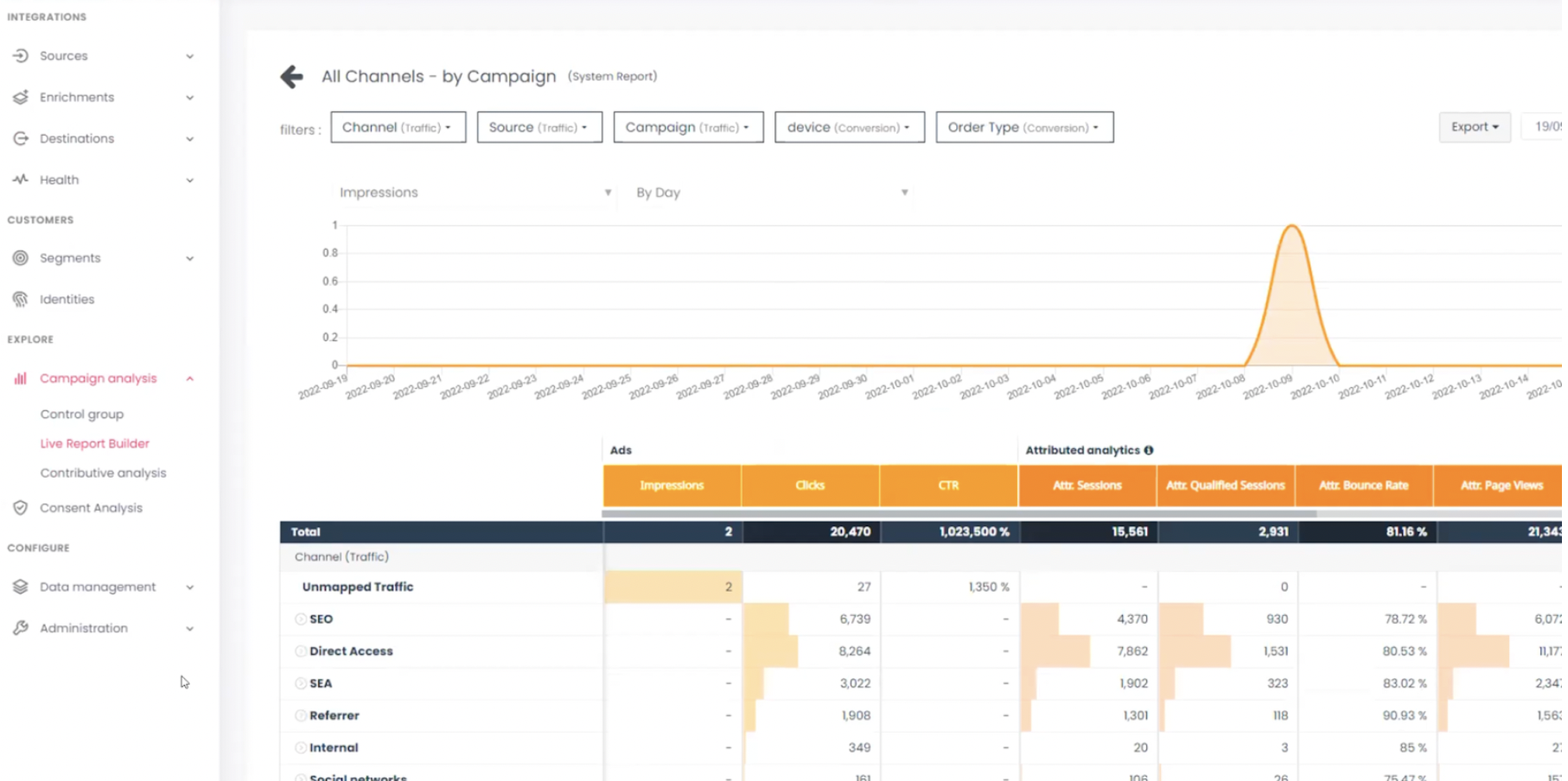1568x781 pixels.
Task: Click the Campaign analysis bar chart icon
Action: 21,378
